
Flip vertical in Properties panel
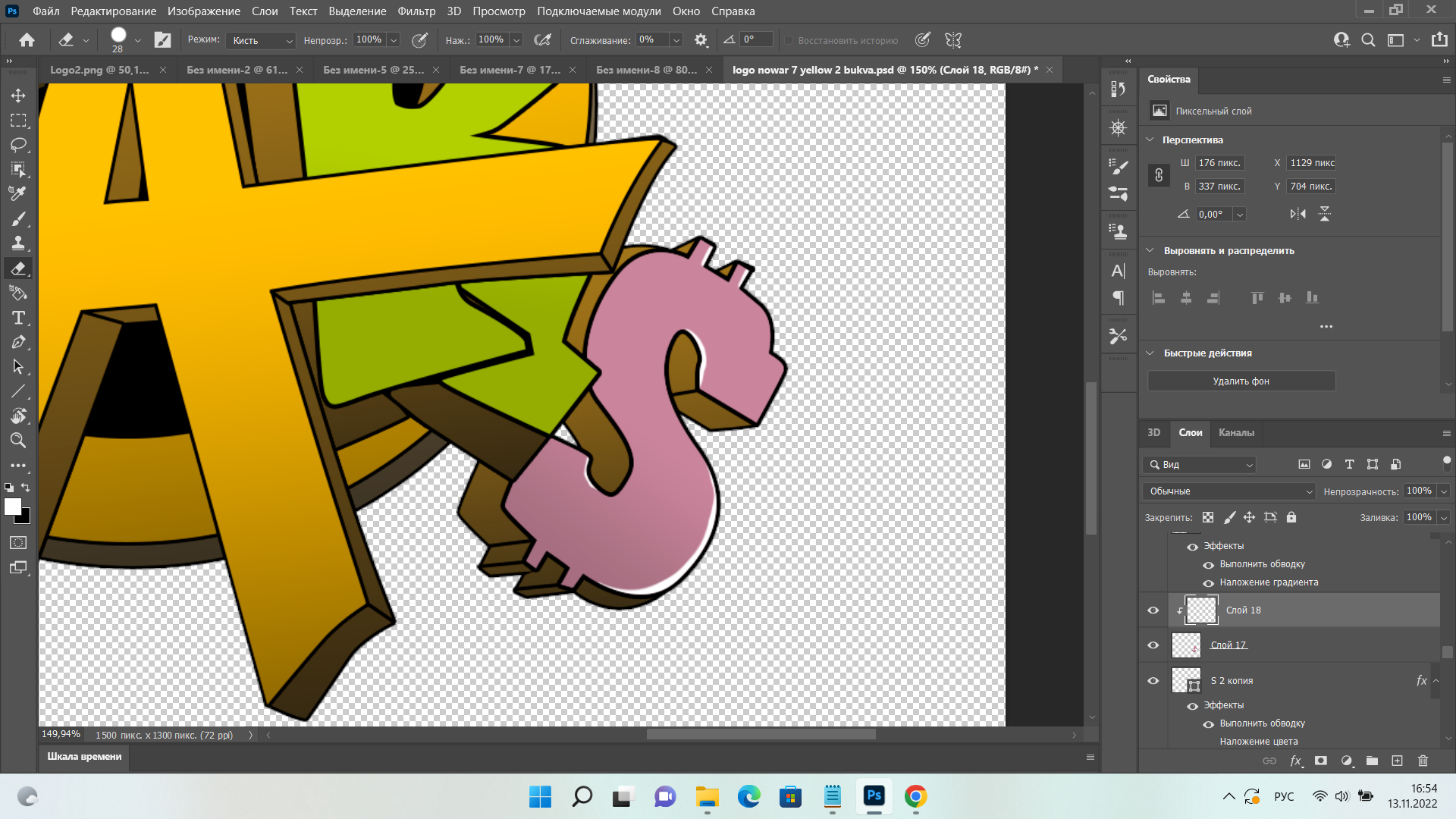click(x=1325, y=214)
